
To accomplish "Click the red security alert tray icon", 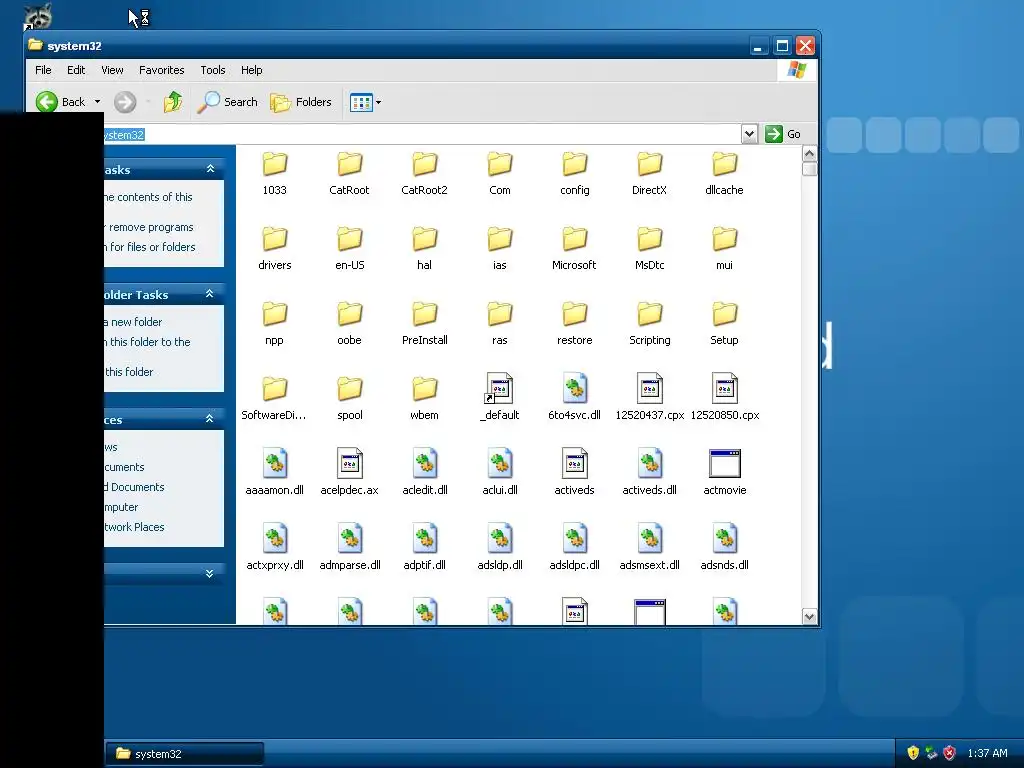I will tap(950, 753).
